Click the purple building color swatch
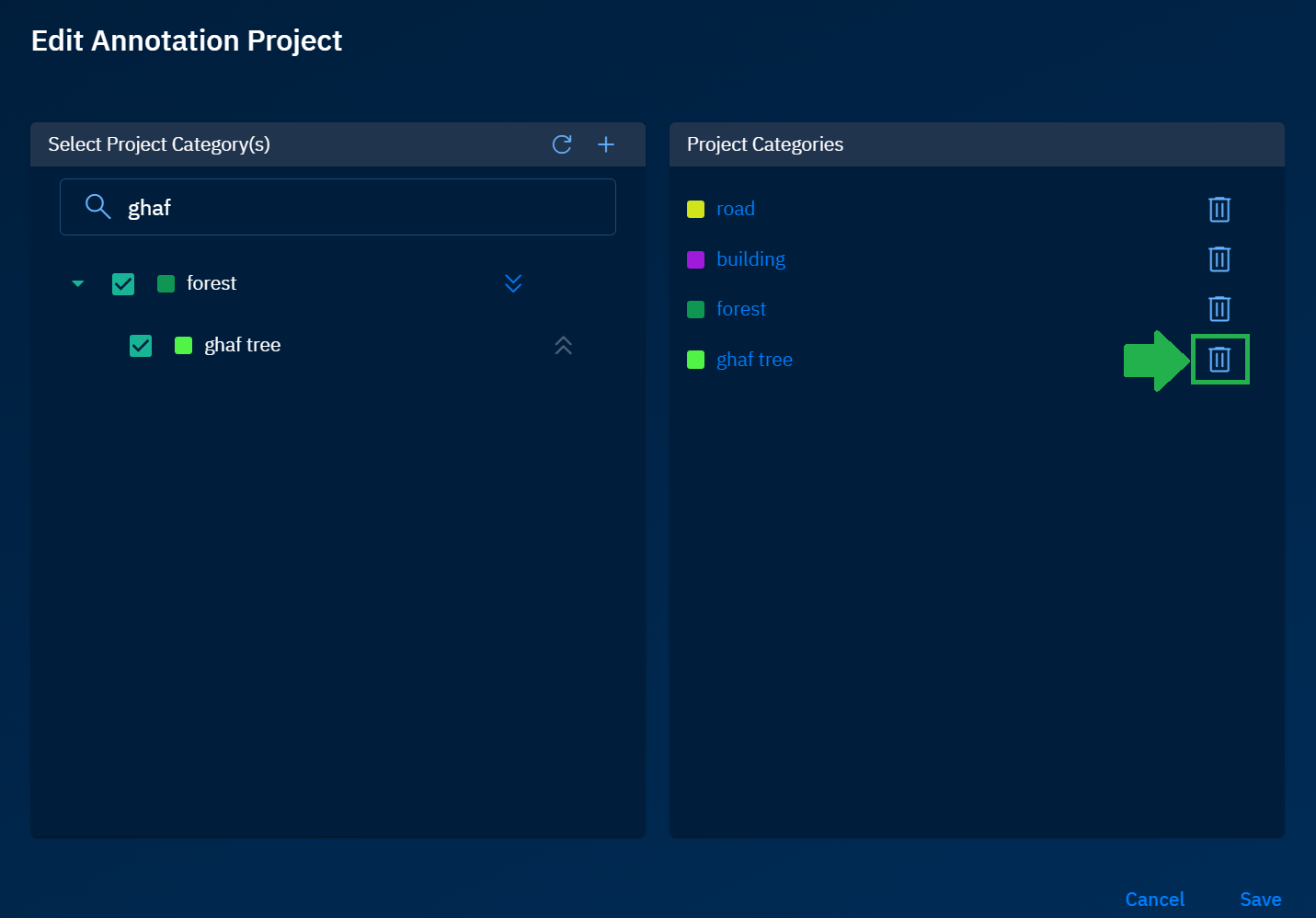Viewport: 1316px width, 918px height. point(696,259)
